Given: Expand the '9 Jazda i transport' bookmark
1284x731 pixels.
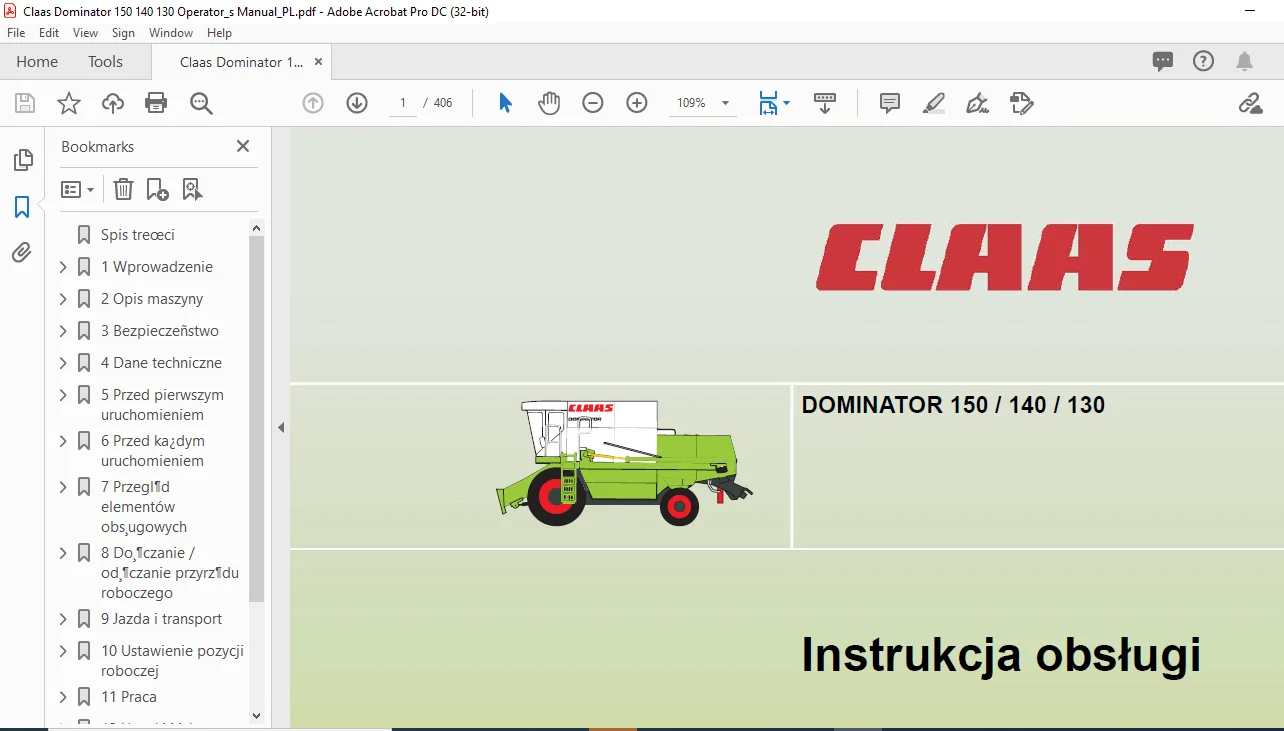Looking at the screenshot, I should pyautogui.click(x=63, y=619).
